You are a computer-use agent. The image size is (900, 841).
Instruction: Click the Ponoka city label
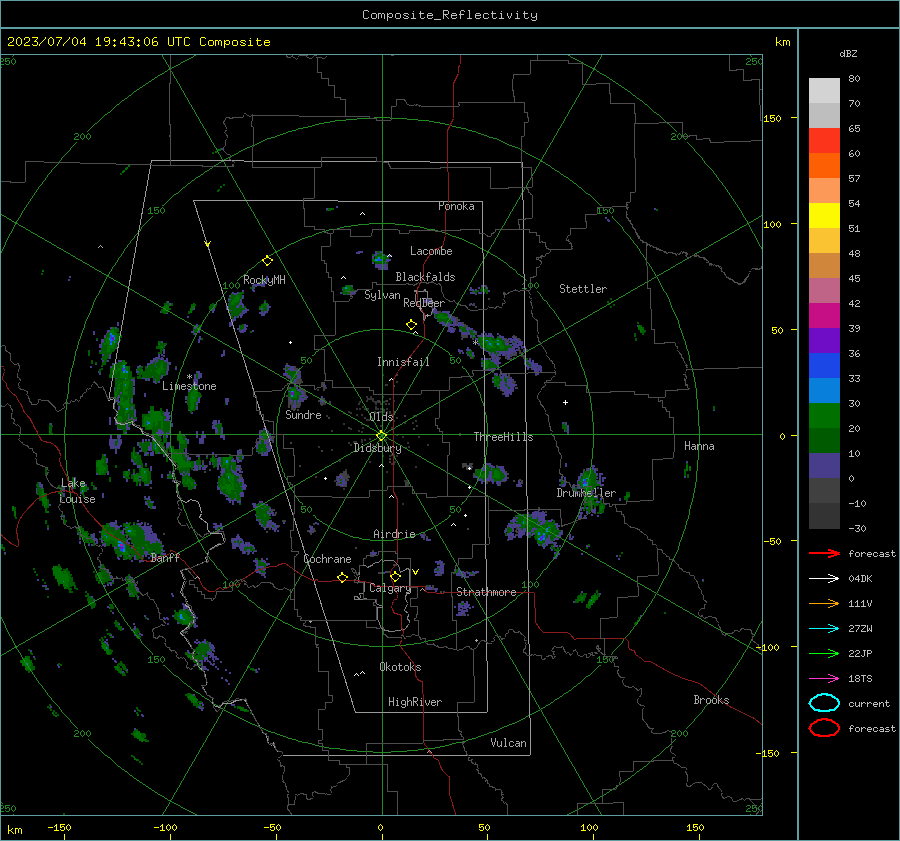pos(456,206)
